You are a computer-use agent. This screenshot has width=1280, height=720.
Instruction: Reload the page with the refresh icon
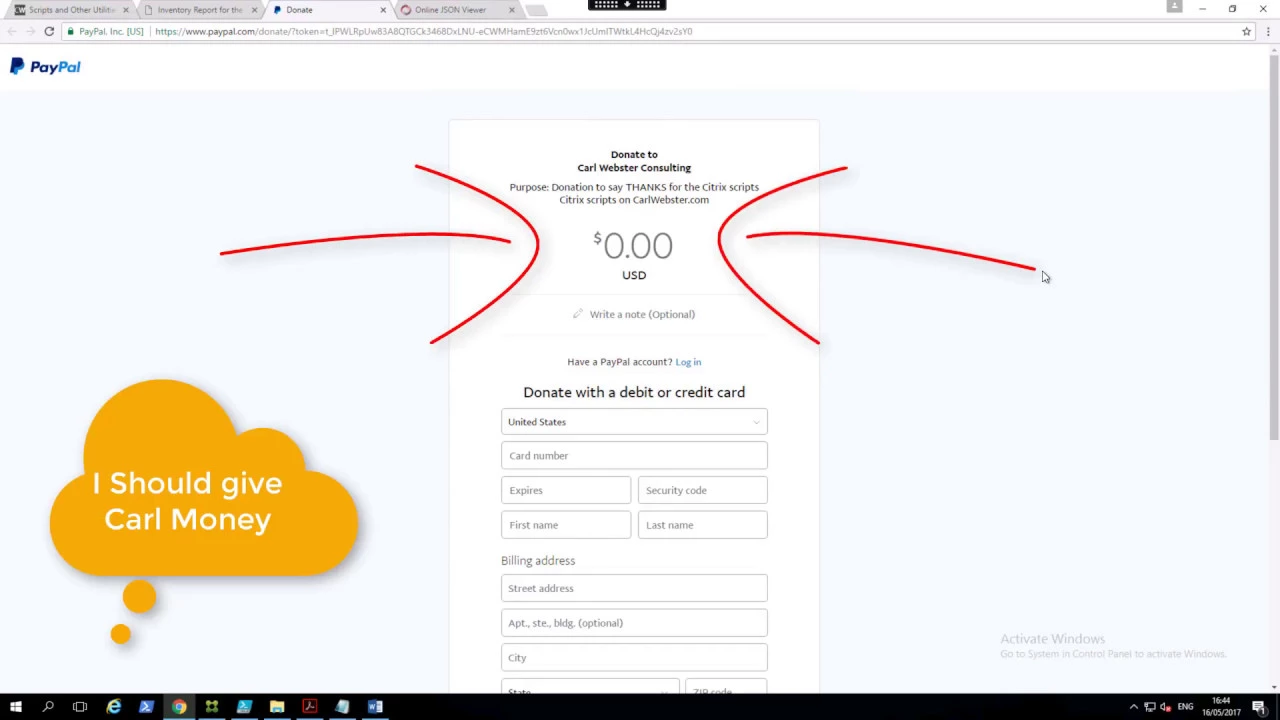click(49, 31)
